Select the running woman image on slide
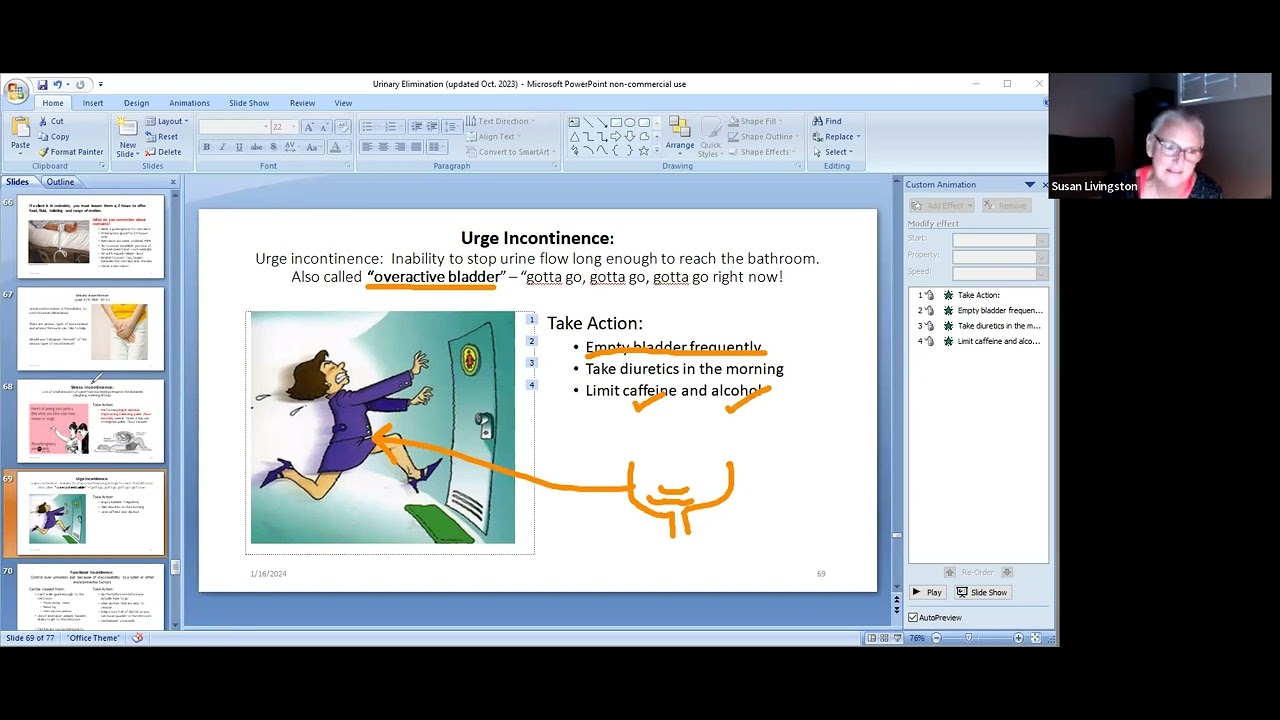The image size is (1280, 720). point(382,427)
